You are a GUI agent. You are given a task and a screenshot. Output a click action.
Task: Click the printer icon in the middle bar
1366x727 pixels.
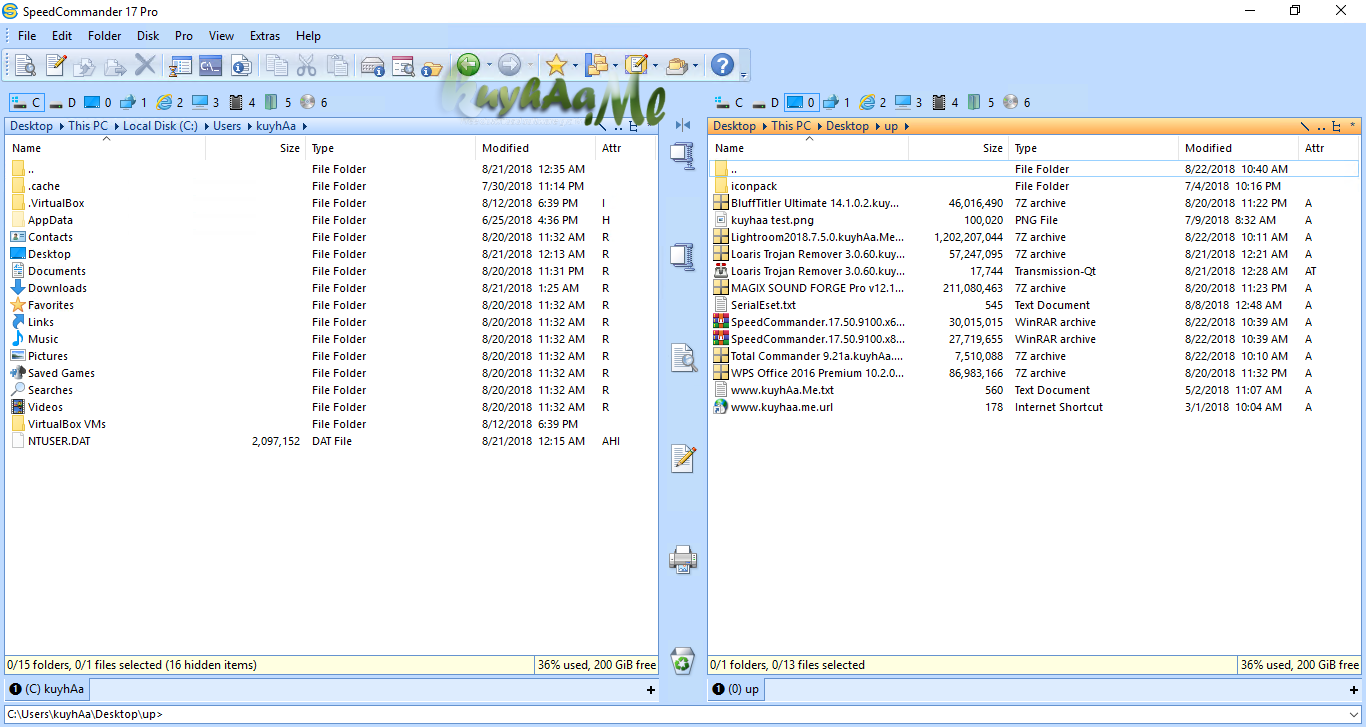click(683, 559)
